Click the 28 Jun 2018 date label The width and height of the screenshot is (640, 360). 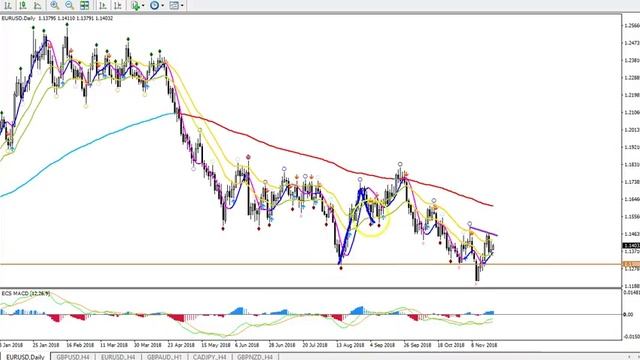click(282, 345)
